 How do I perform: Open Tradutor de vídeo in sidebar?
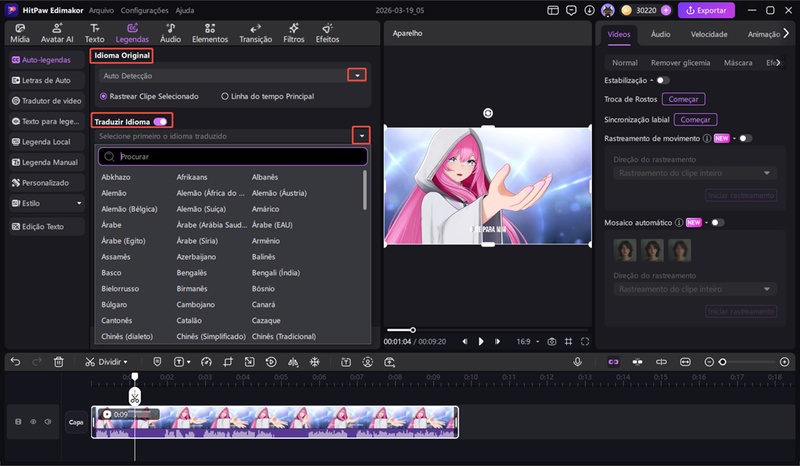click(x=46, y=101)
